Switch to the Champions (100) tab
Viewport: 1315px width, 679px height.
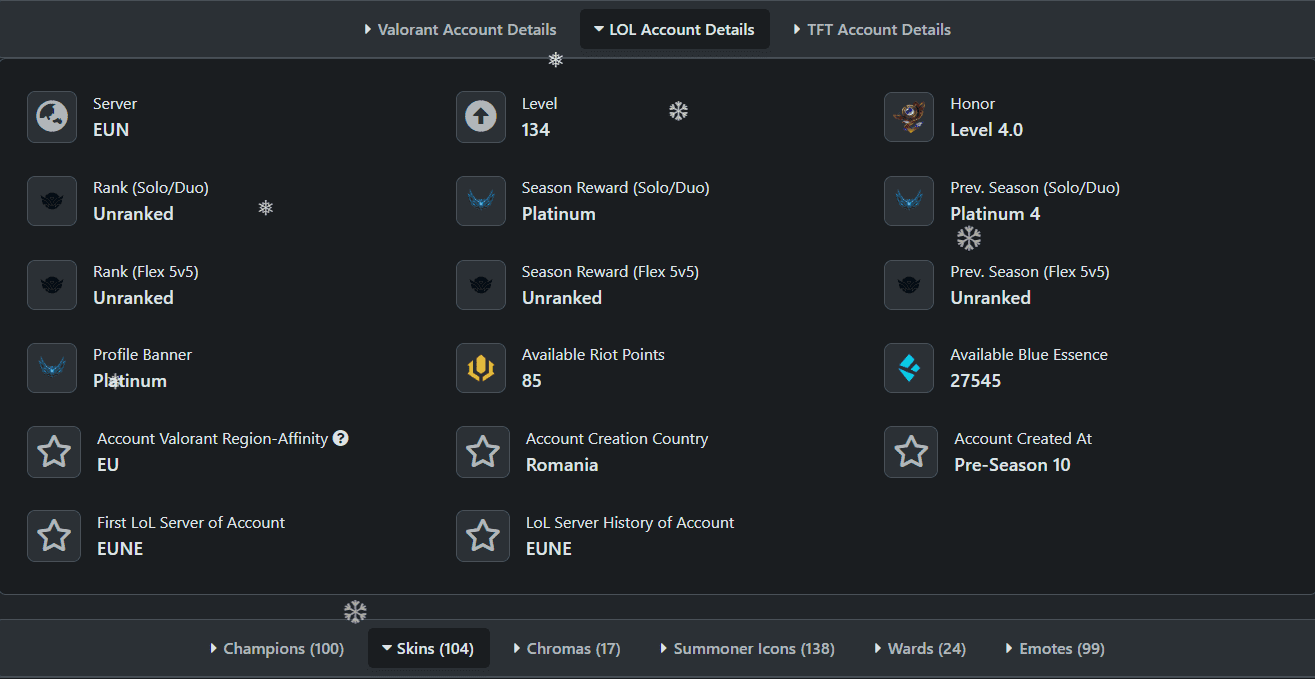[277, 648]
